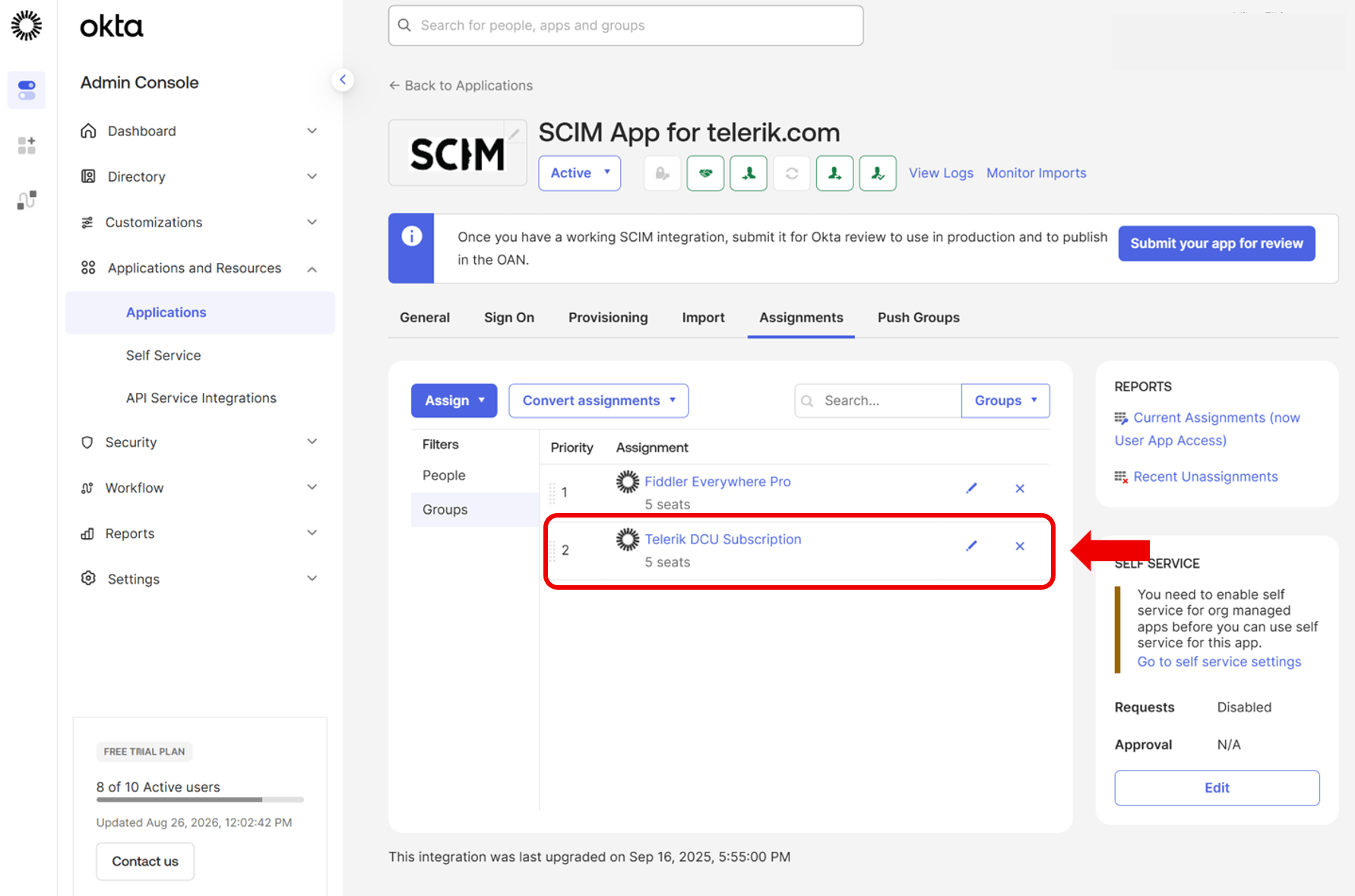1355x896 pixels.
Task: Open View Logs link
Action: click(941, 173)
